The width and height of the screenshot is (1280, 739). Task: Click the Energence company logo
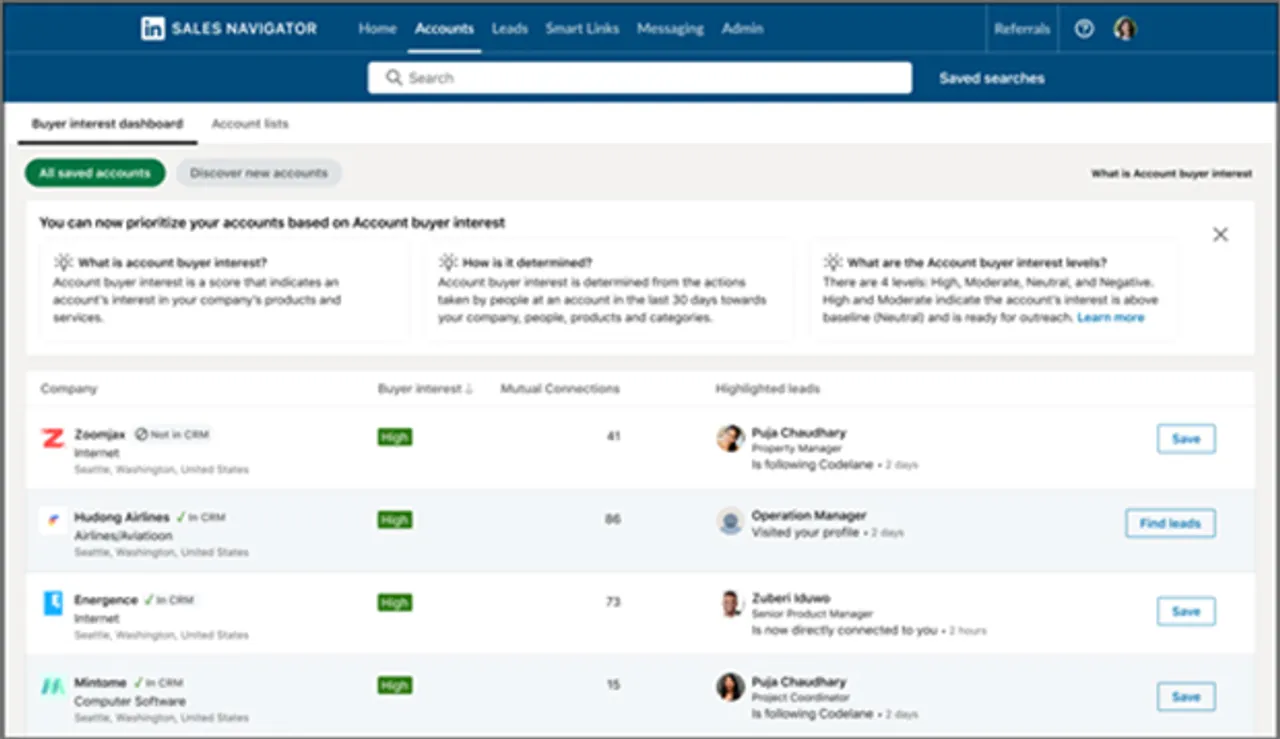[x=52, y=603]
